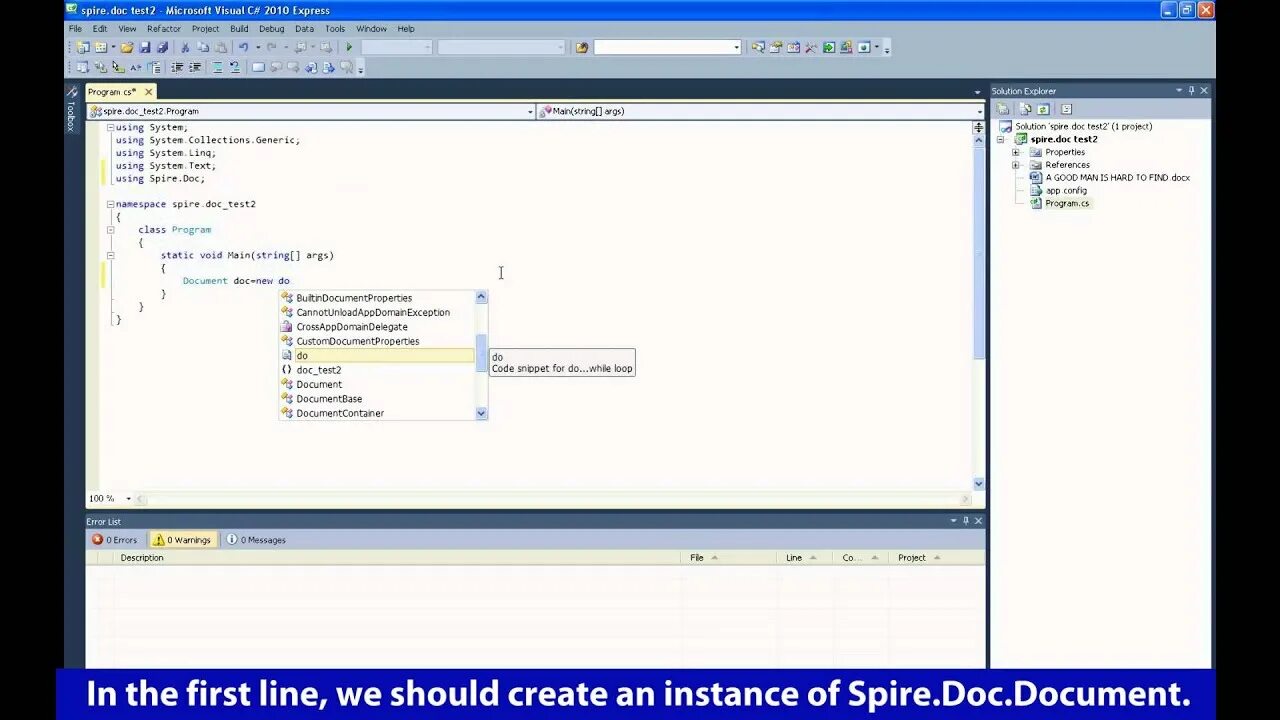Open the 100 % zoom dropdown
1280x720 pixels.
click(x=128, y=499)
